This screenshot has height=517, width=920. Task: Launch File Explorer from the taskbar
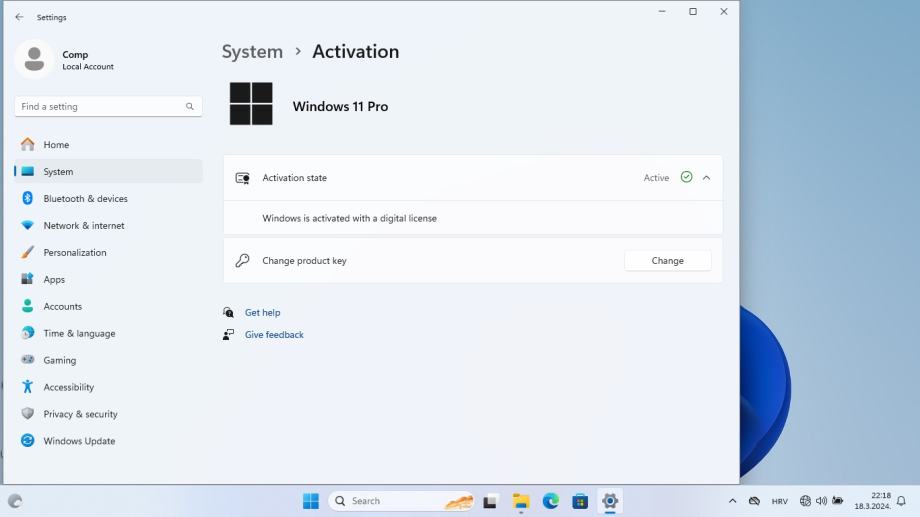(520, 501)
